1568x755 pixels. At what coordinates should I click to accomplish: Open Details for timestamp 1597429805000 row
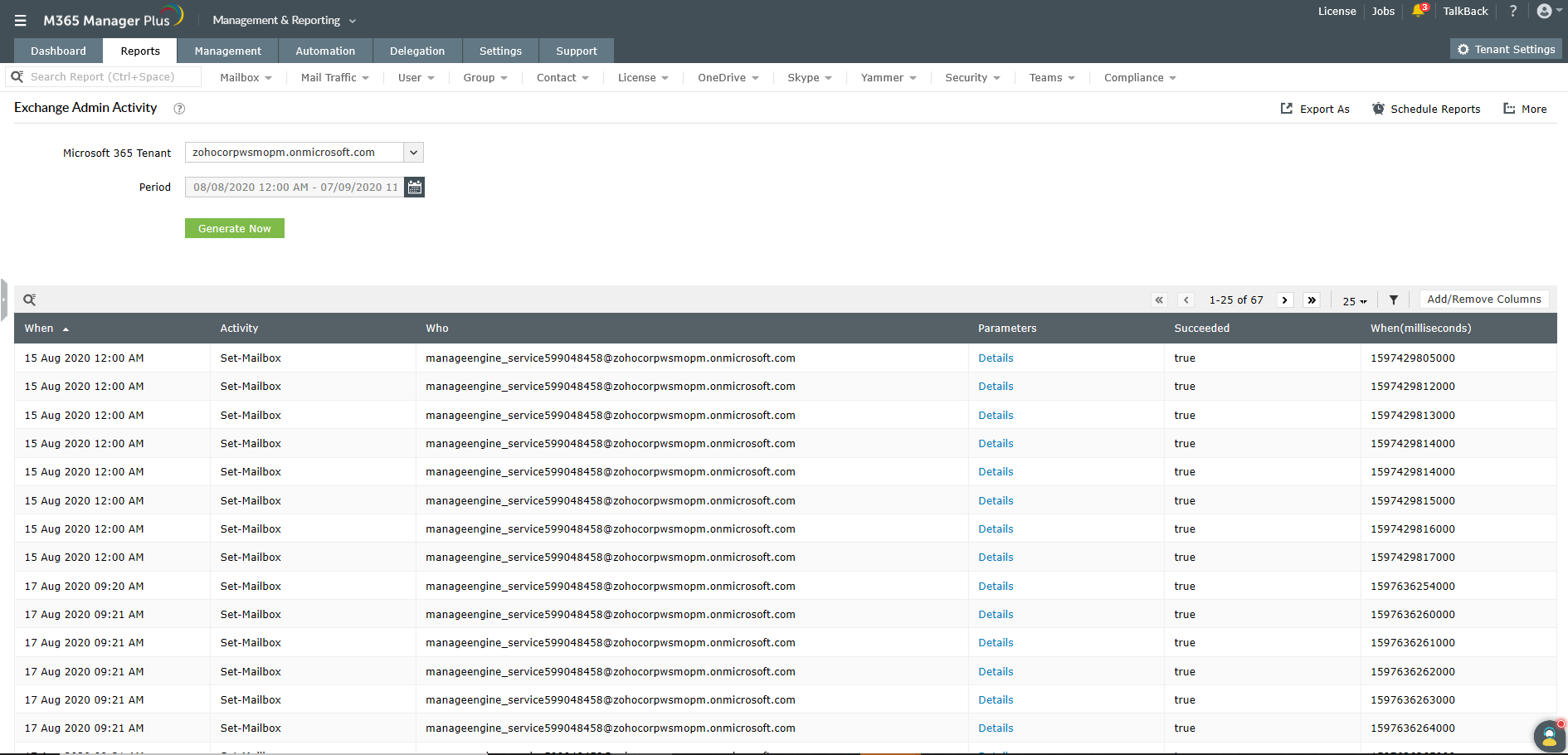[996, 358]
